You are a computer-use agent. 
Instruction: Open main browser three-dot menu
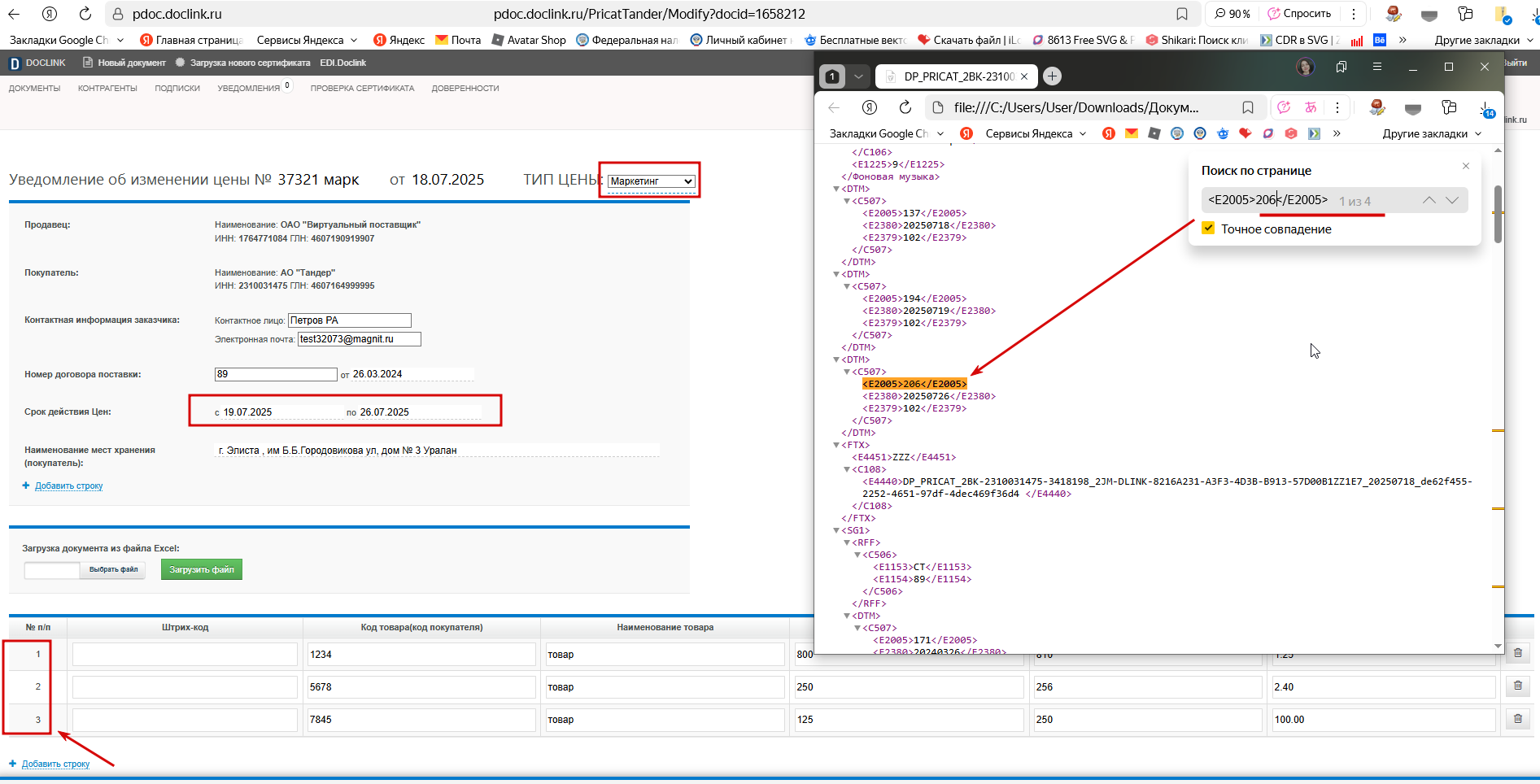(x=1353, y=14)
